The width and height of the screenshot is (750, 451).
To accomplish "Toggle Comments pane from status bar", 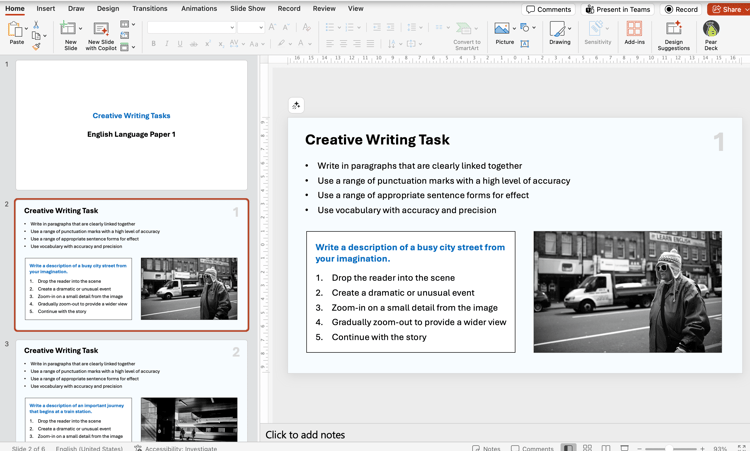I will 532,448.
